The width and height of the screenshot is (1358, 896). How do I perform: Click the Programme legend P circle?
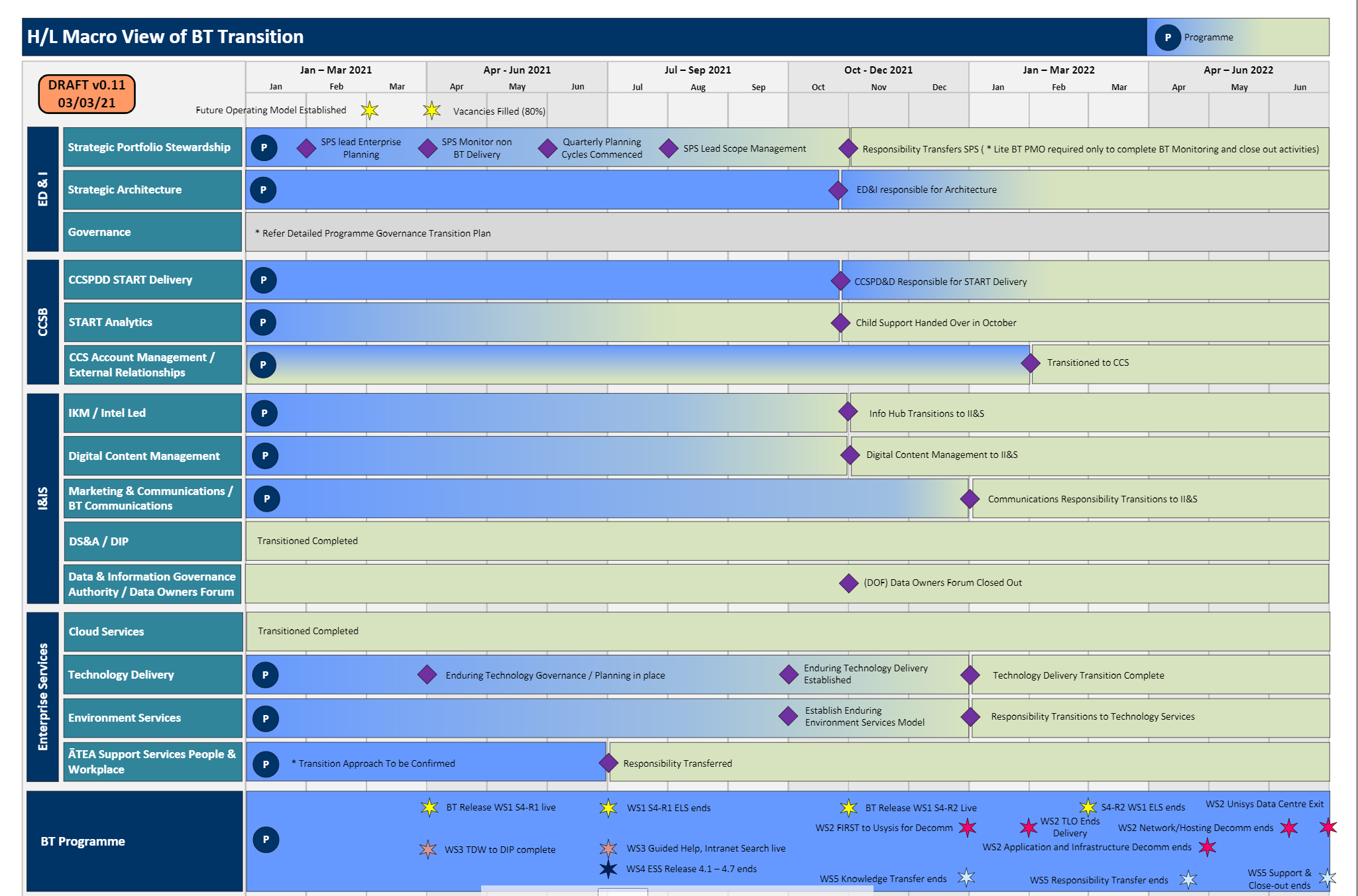click(1167, 38)
